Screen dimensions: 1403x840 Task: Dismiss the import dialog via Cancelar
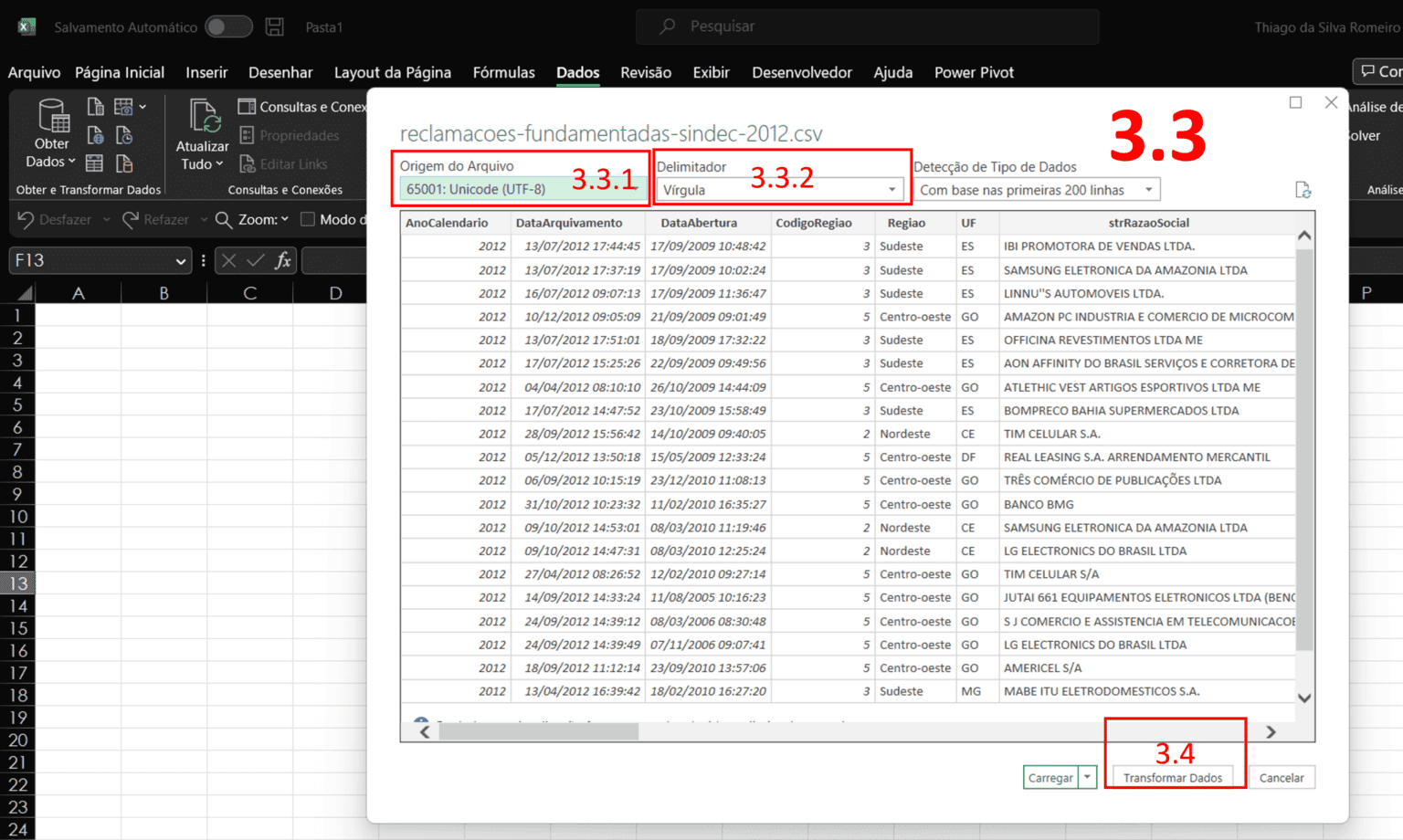(1282, 777)
